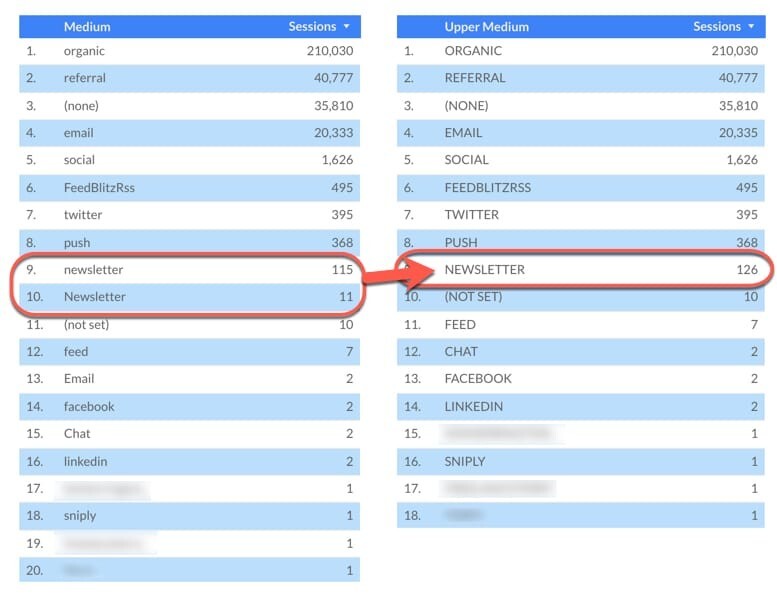777x605 pixels.
Task: Sort by the Medium column header
Action: coord(87,27)
